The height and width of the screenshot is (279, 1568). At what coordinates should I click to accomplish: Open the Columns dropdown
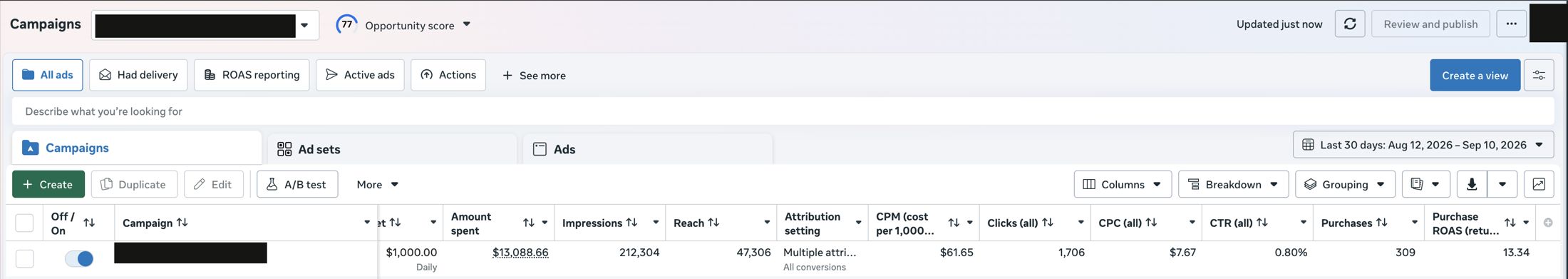(x=1123, y=184)
